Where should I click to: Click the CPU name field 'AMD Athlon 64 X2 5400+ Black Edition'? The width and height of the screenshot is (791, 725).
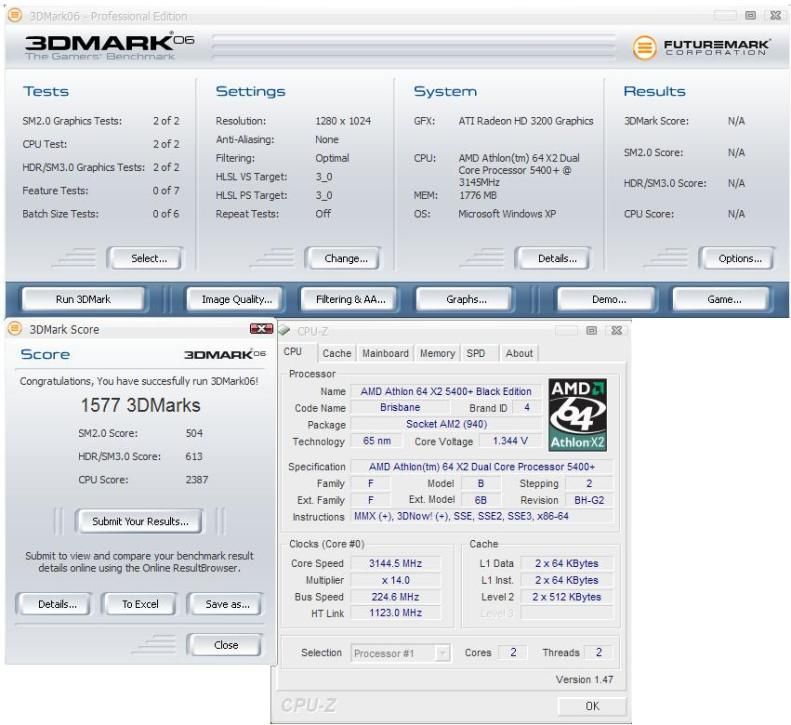(x=446, y=391)
